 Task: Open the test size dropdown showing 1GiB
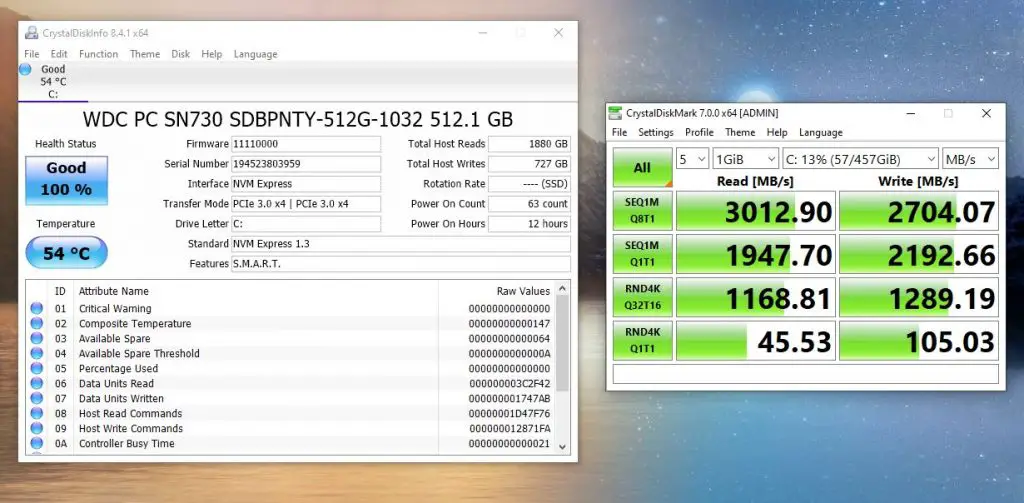[746, 159]
